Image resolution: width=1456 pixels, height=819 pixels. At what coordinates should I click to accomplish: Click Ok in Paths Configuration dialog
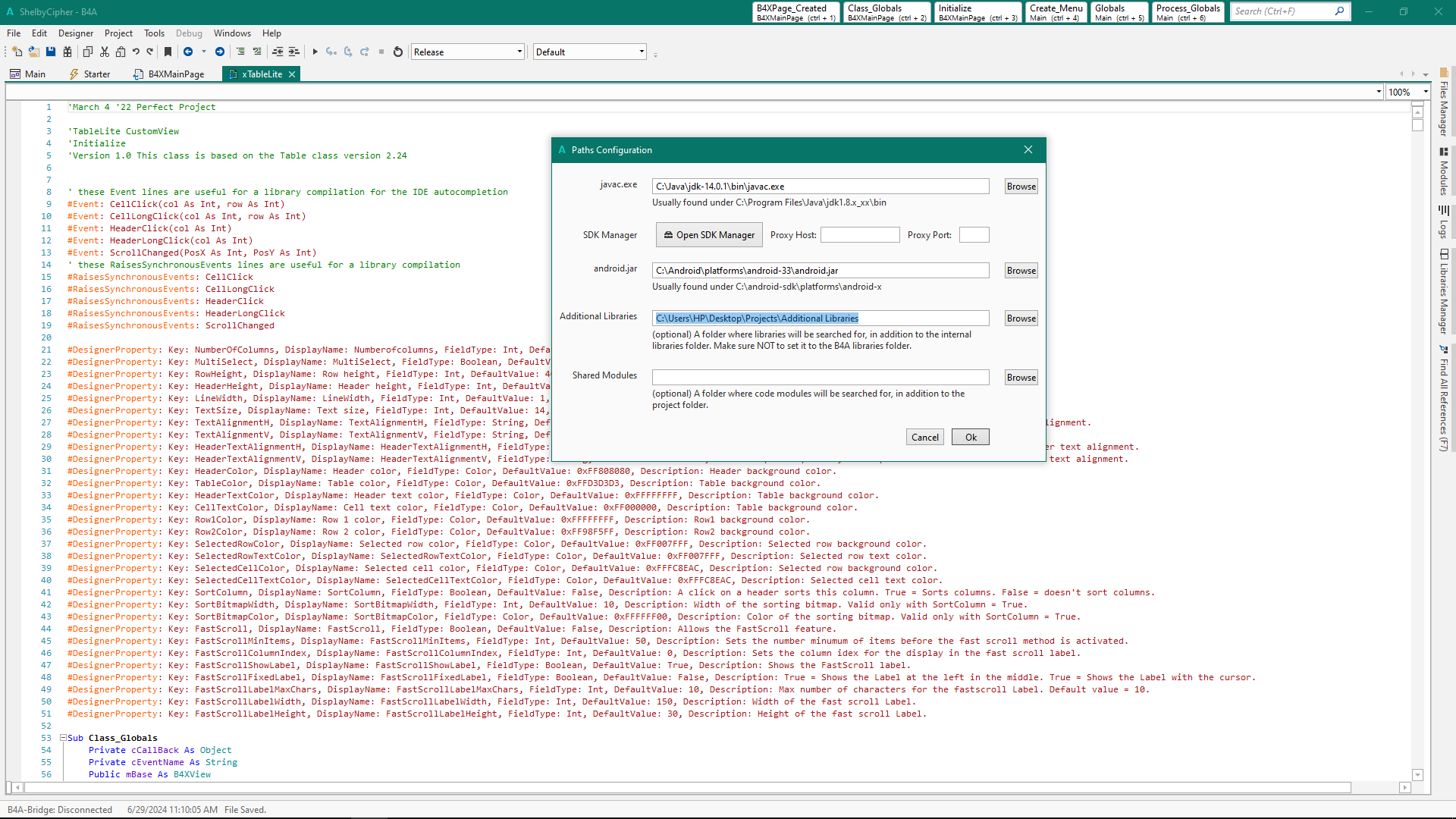pyautogui.click(x=970, y=438)
